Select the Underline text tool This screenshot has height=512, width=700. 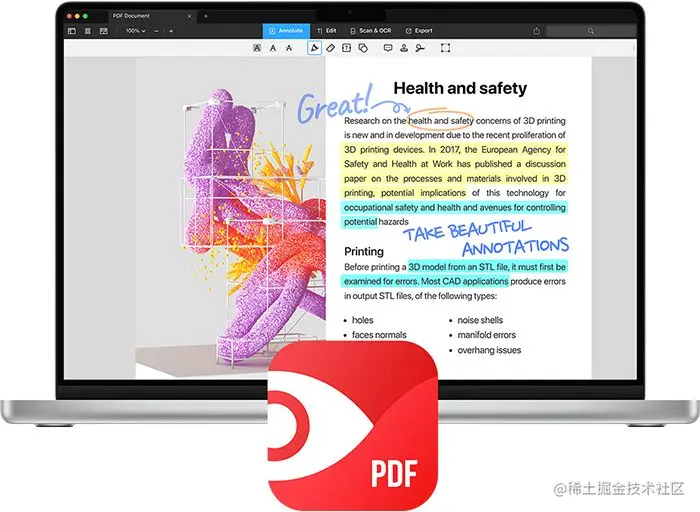click(x=273, y=48)
